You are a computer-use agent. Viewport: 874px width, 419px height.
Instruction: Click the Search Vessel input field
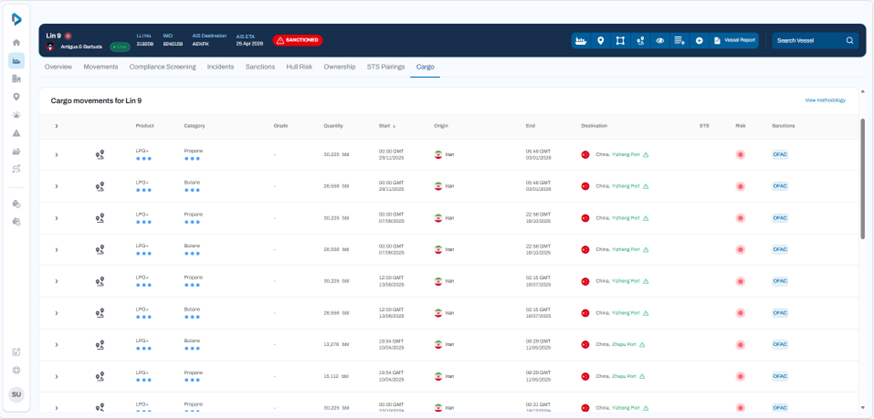[x=808, y=41]
